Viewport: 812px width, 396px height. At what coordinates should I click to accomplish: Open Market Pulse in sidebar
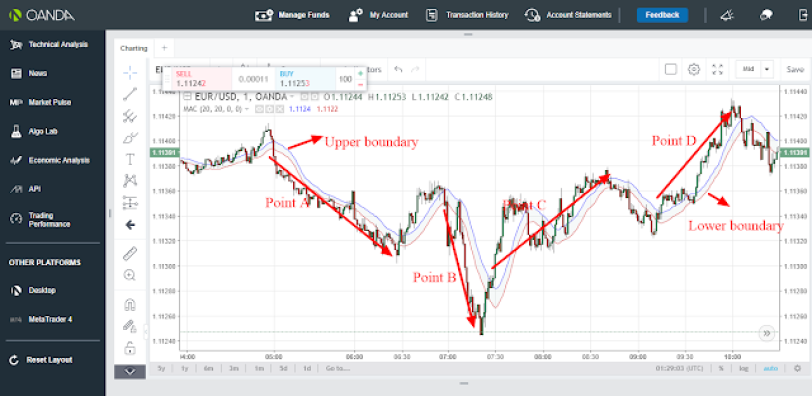40,102
